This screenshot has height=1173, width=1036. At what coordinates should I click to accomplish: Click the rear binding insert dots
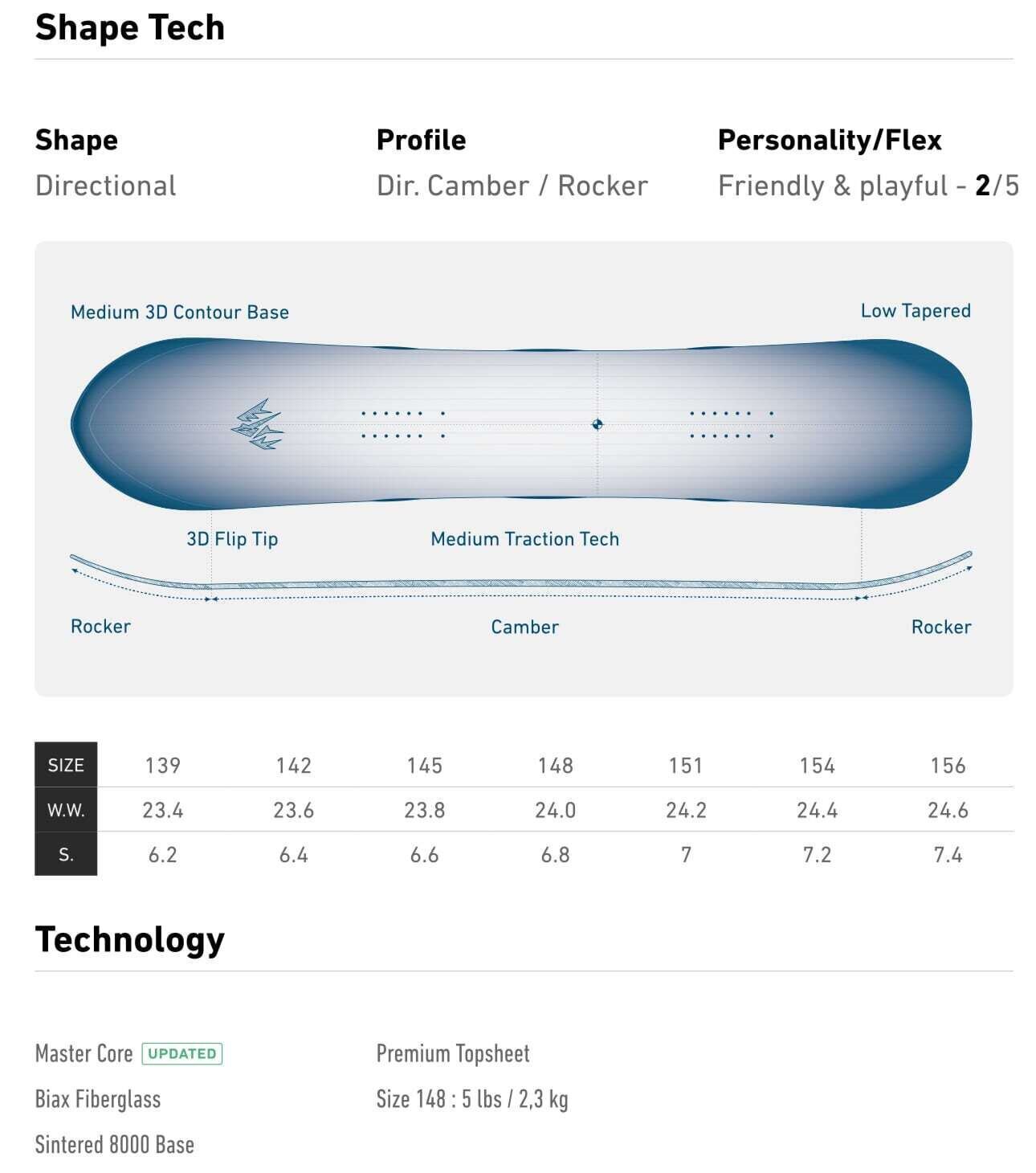click(x=731, y=424)
